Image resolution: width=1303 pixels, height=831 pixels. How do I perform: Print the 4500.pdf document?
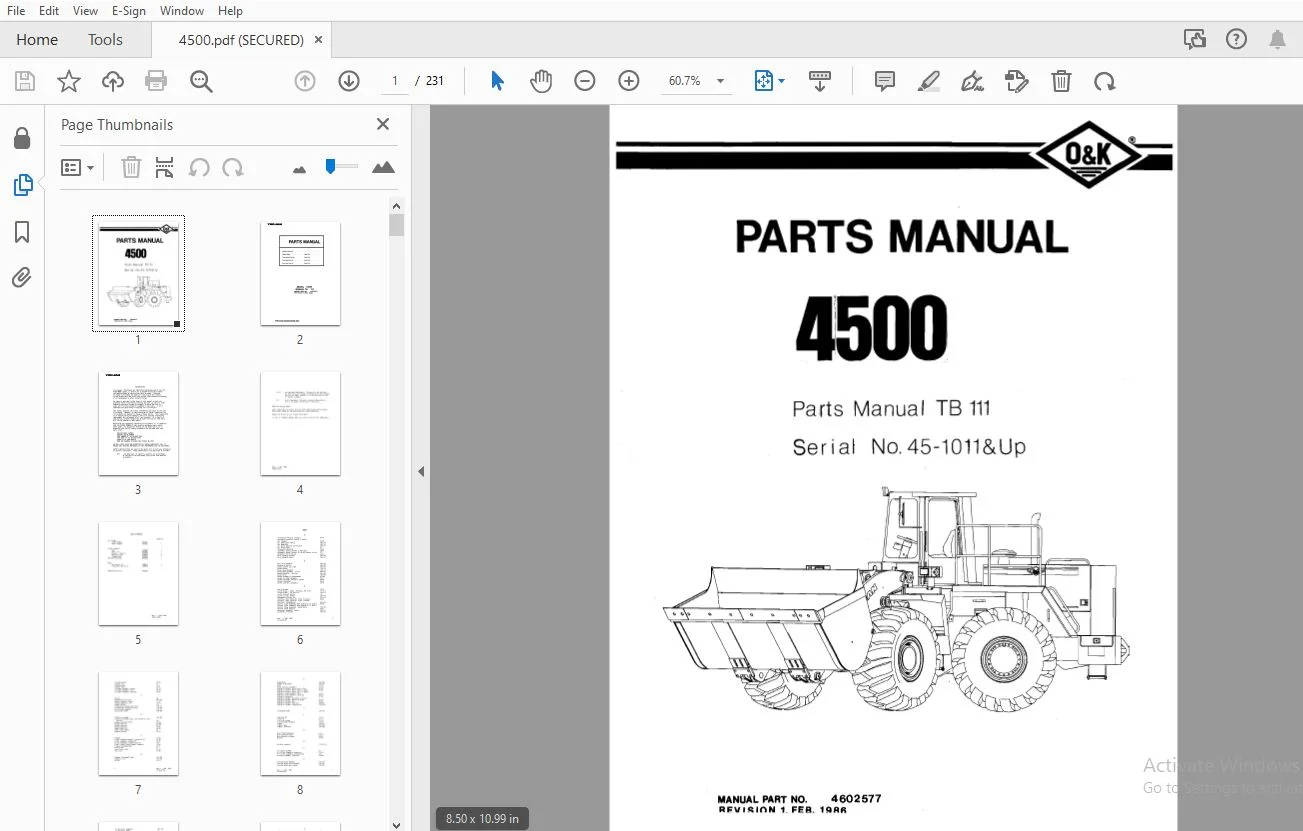tap(156, 81)
